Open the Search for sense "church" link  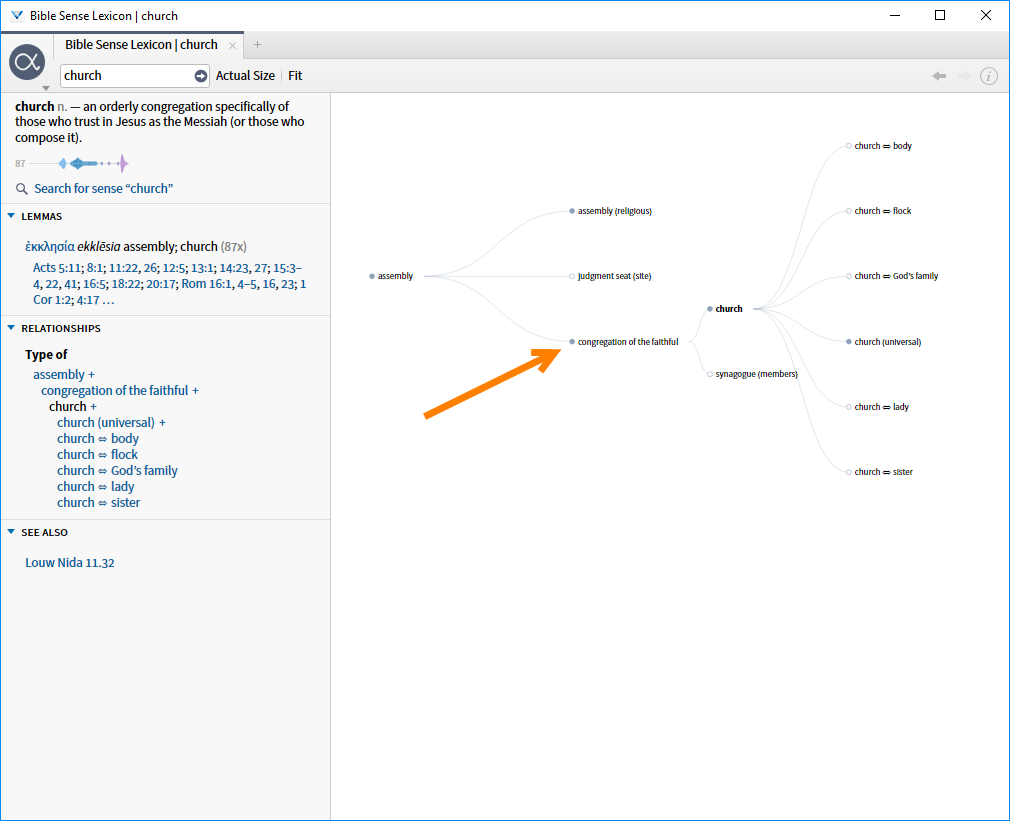(104, 189)
